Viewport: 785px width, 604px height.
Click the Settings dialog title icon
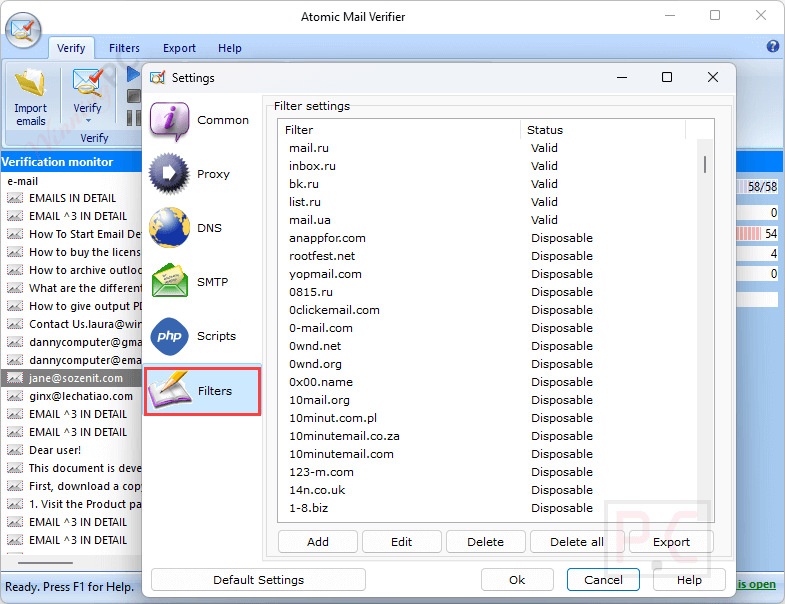158,78
